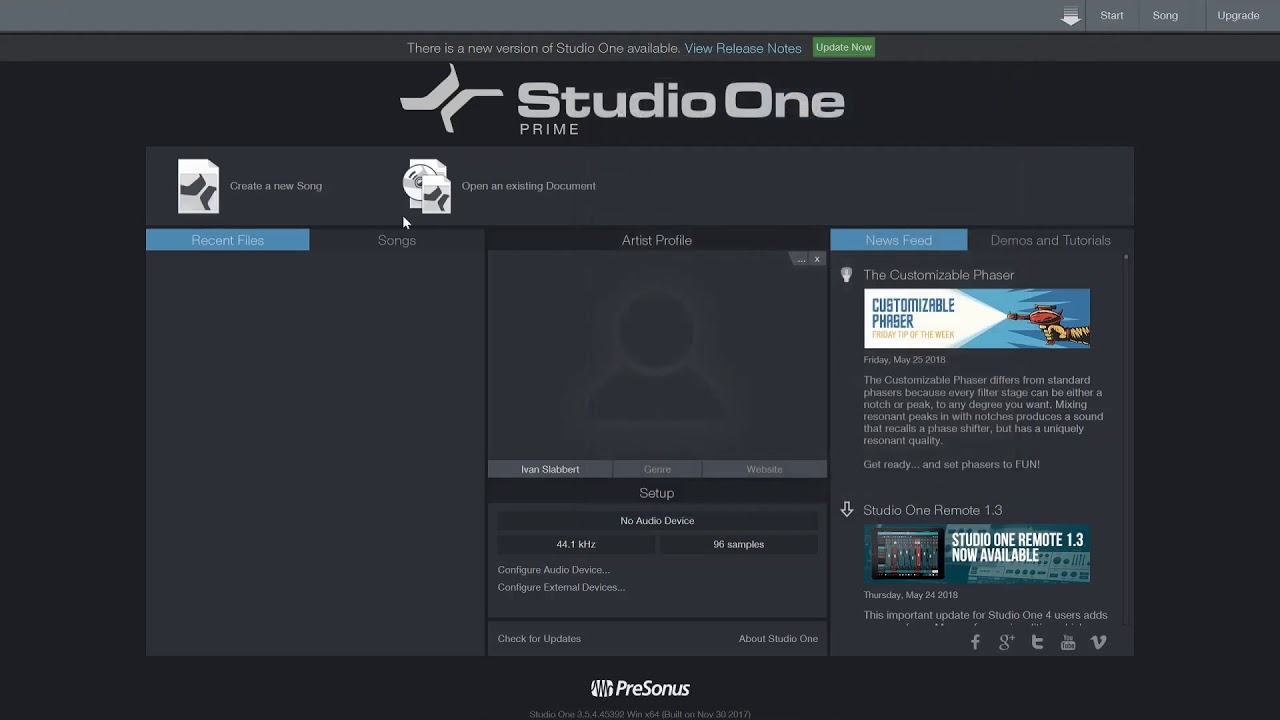Click the news feed scrollbar
Viewport: 1280px width, 720px height.
pos(1126,440)
